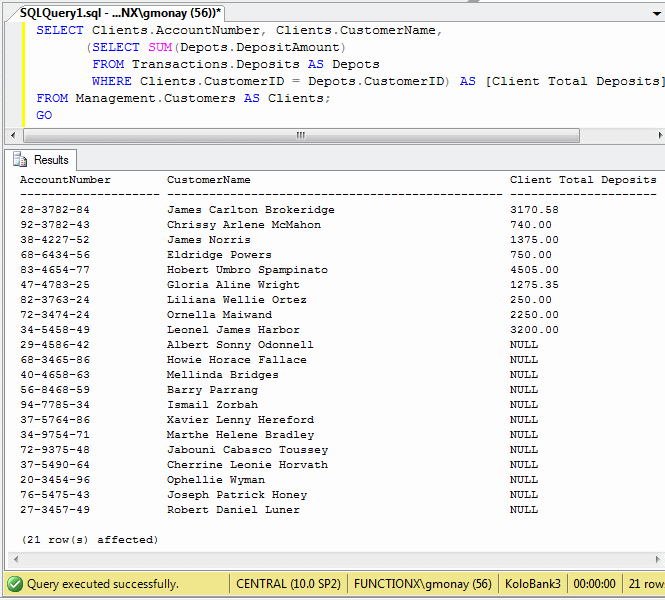
Task: Click the NULL value for Howie Horace Fallace
Action: pos(524,360)
